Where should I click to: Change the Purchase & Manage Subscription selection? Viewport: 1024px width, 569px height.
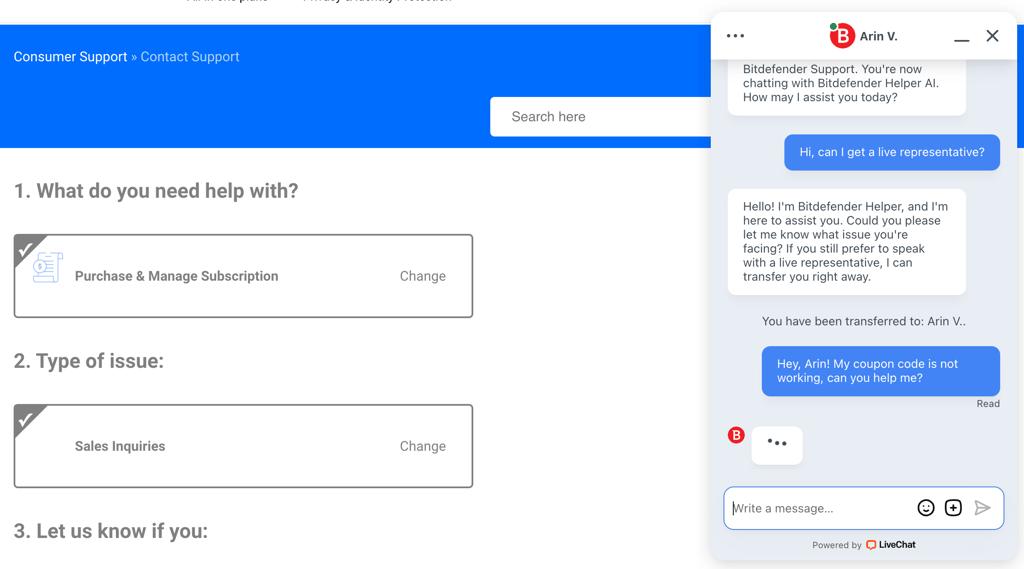pos(423,276)
